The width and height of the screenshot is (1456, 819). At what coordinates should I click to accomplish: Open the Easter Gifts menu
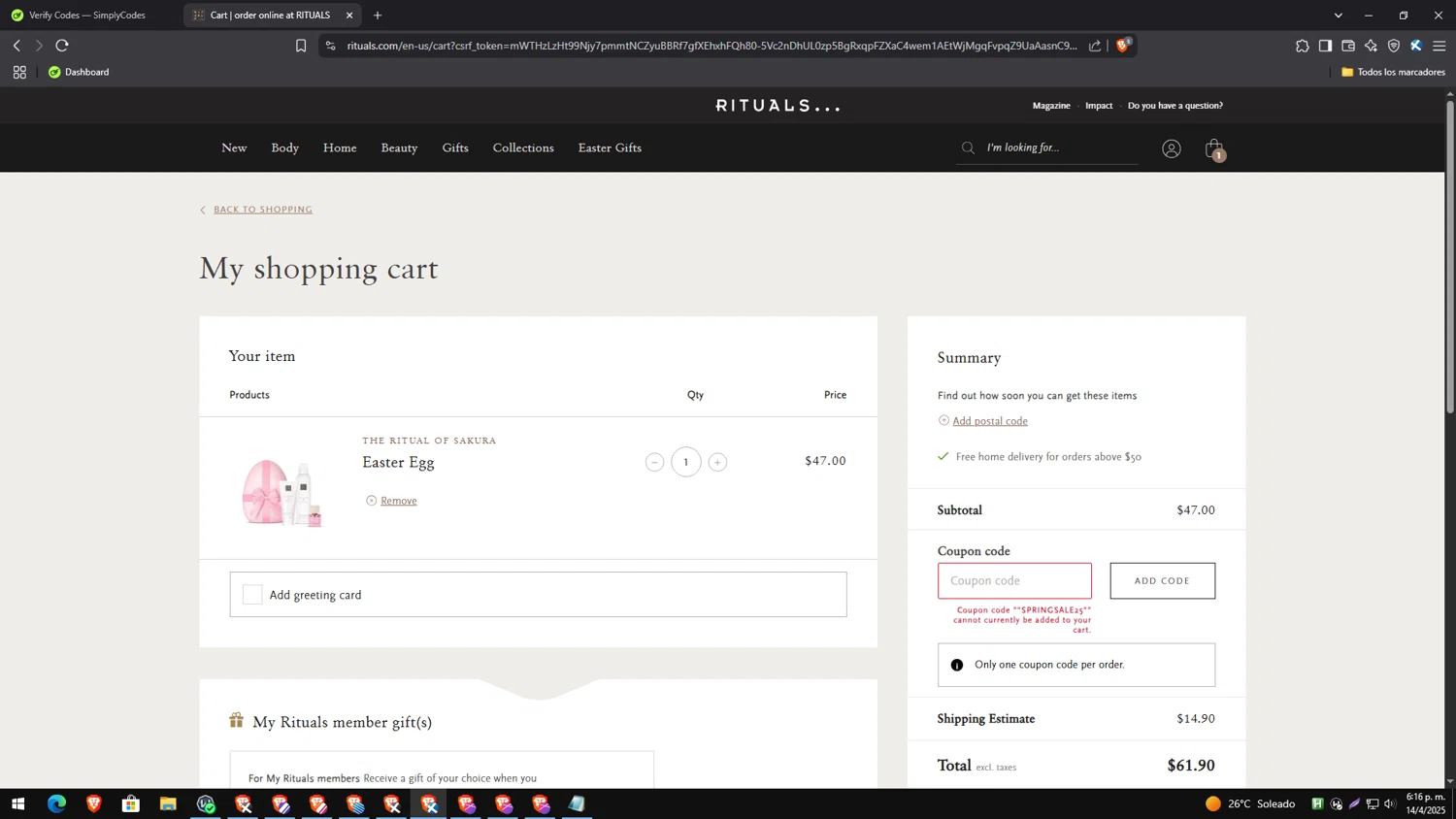click(x=610, y=147)
